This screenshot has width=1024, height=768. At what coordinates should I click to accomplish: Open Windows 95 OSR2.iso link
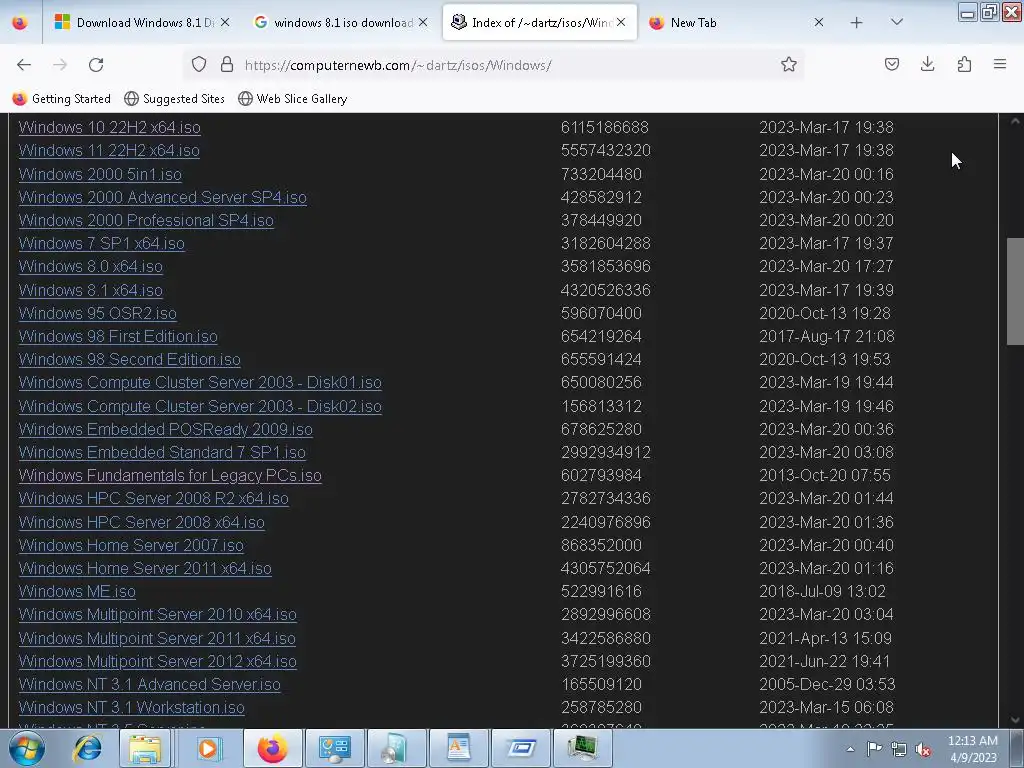point(98,313)
